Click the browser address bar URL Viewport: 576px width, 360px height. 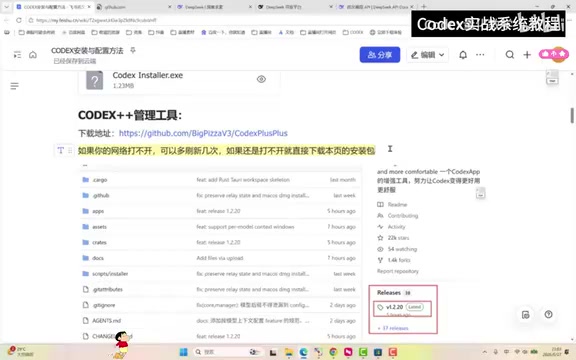tap(96, 20)
